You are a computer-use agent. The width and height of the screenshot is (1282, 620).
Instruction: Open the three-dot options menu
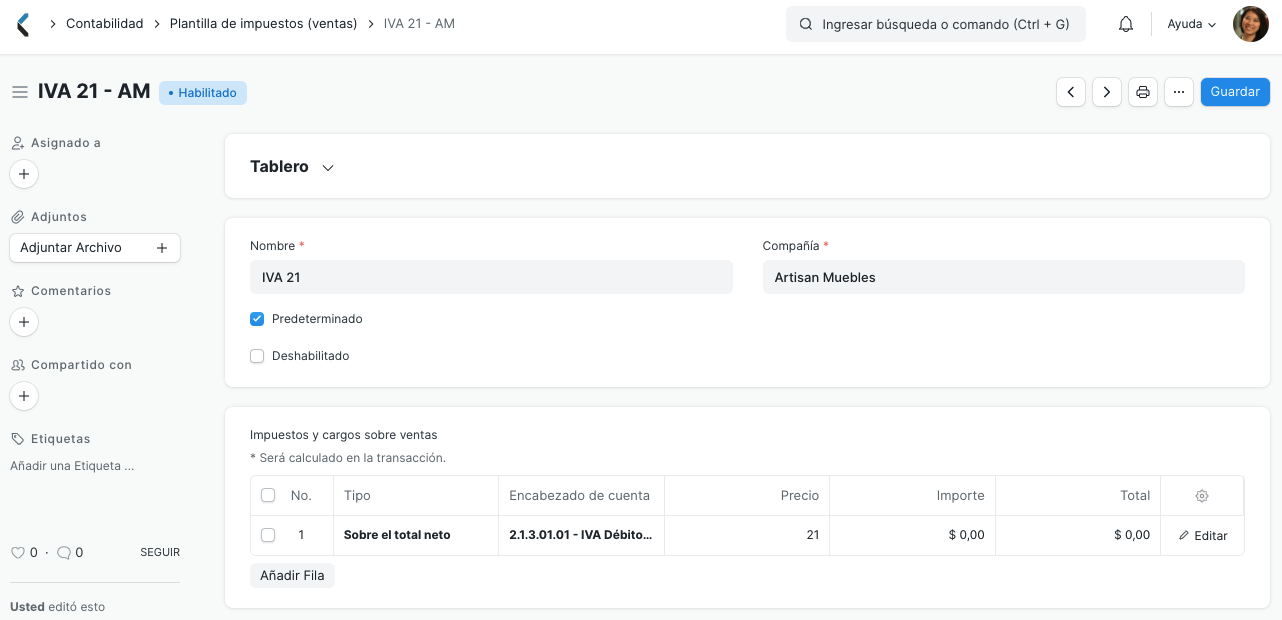pos(1179,91)
